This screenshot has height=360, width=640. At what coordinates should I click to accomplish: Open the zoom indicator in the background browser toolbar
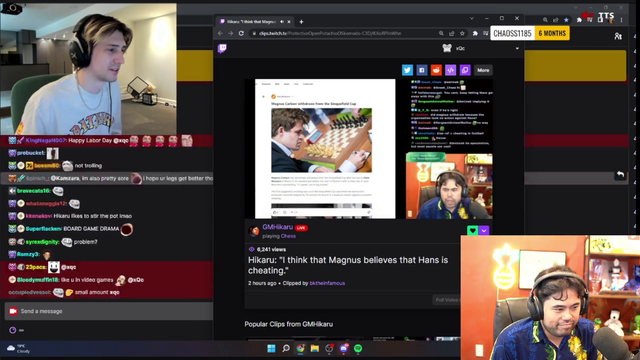(x=545, y=20)
